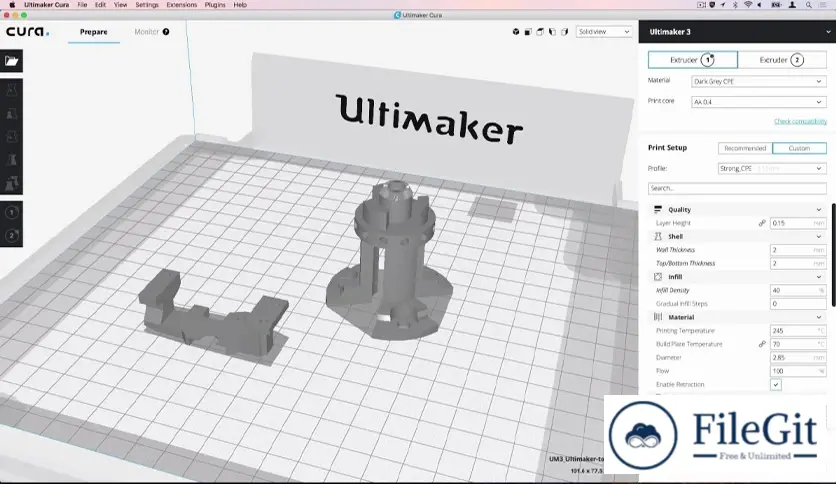
Task: Edit the Top/Bottom Thickness value field
Action: [798, 263]
